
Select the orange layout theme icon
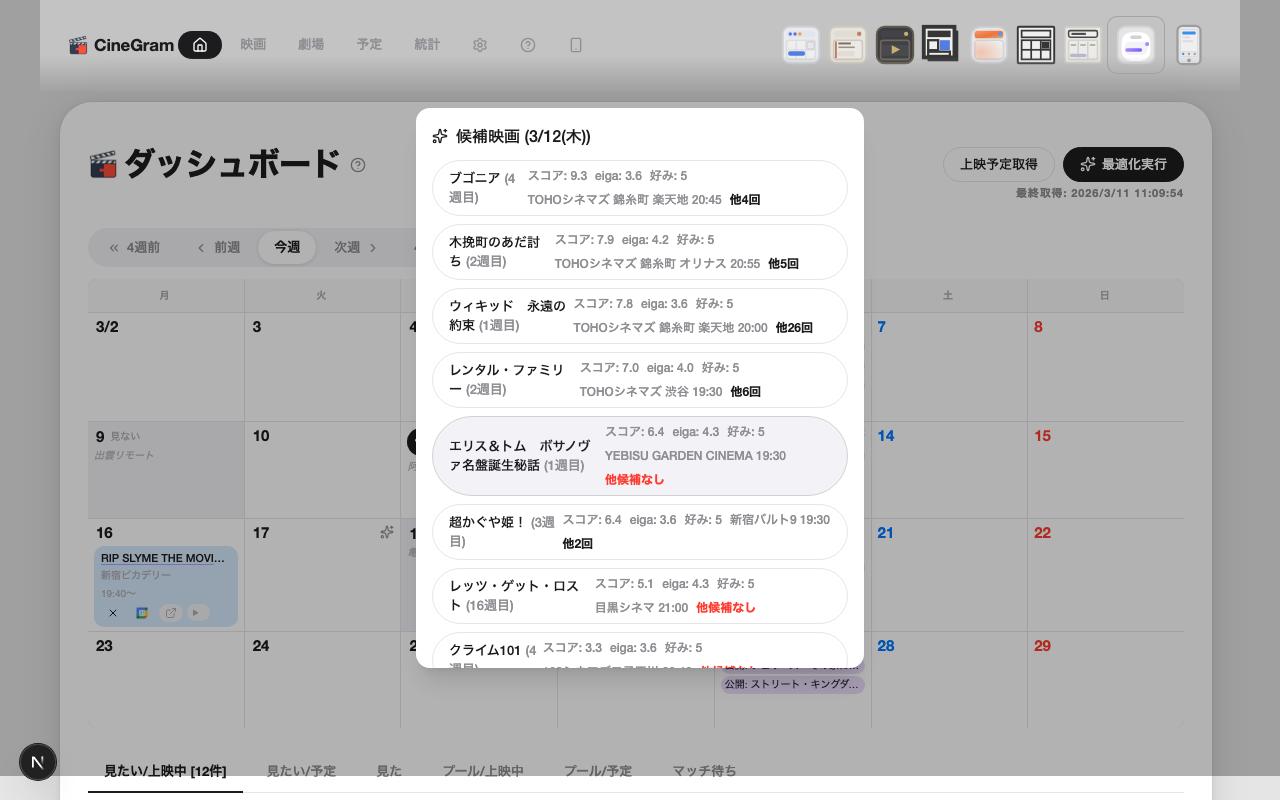[988, 44]
